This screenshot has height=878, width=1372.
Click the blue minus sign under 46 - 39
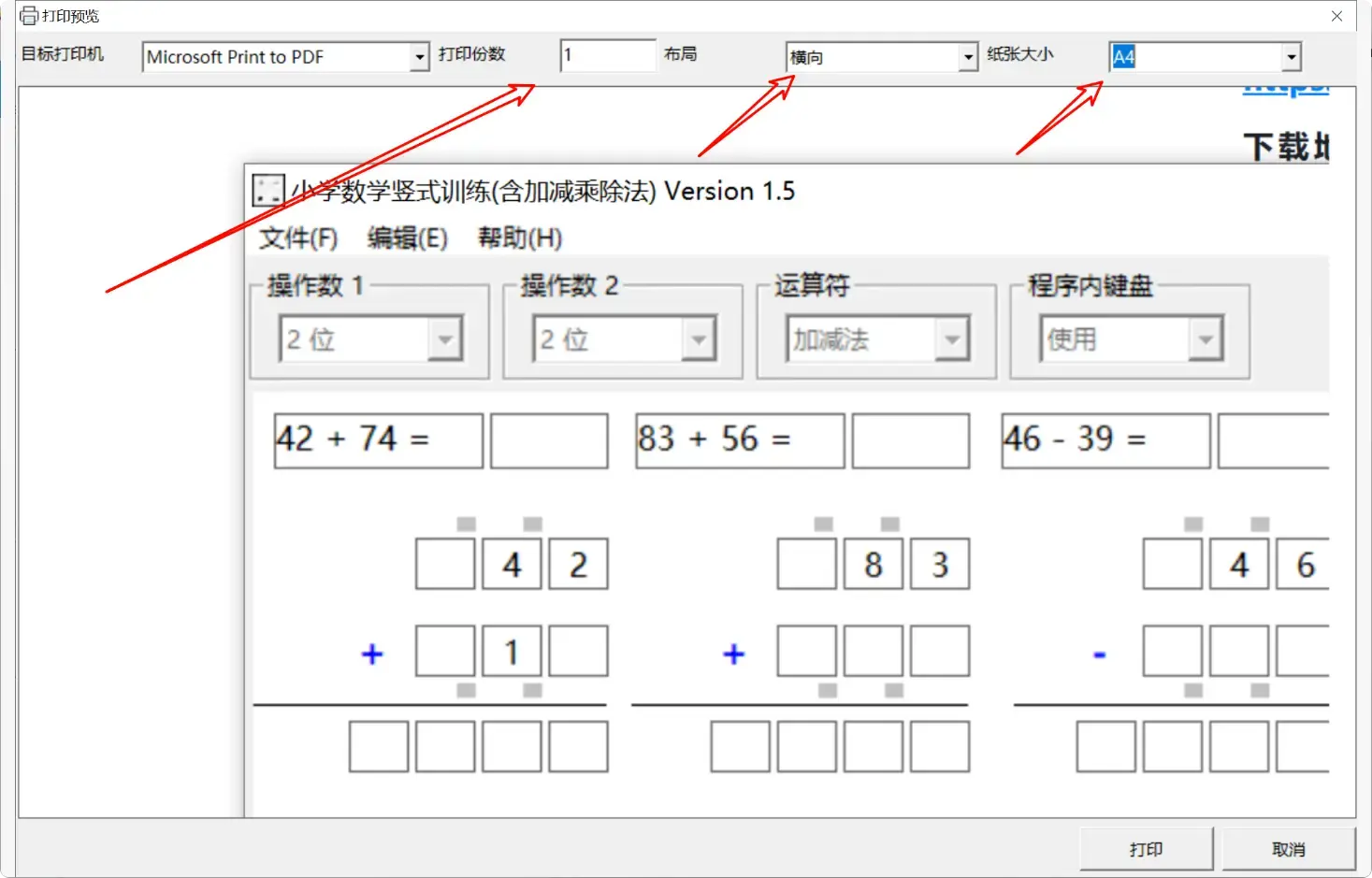1101,655
